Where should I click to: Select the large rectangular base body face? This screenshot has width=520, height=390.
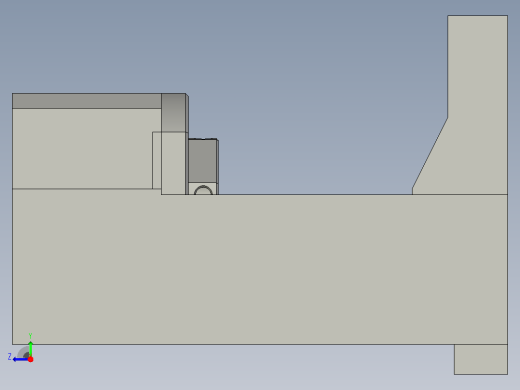pyautogui.click(x=260, y=269)
